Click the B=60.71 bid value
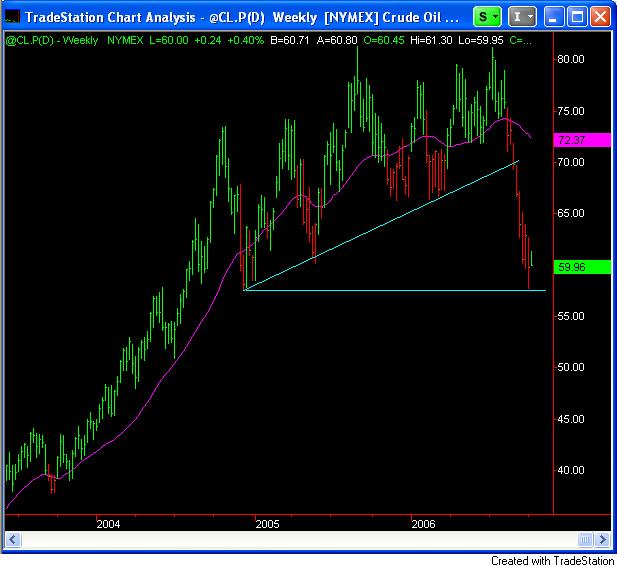The image size is (617, 567). [290, 40]
